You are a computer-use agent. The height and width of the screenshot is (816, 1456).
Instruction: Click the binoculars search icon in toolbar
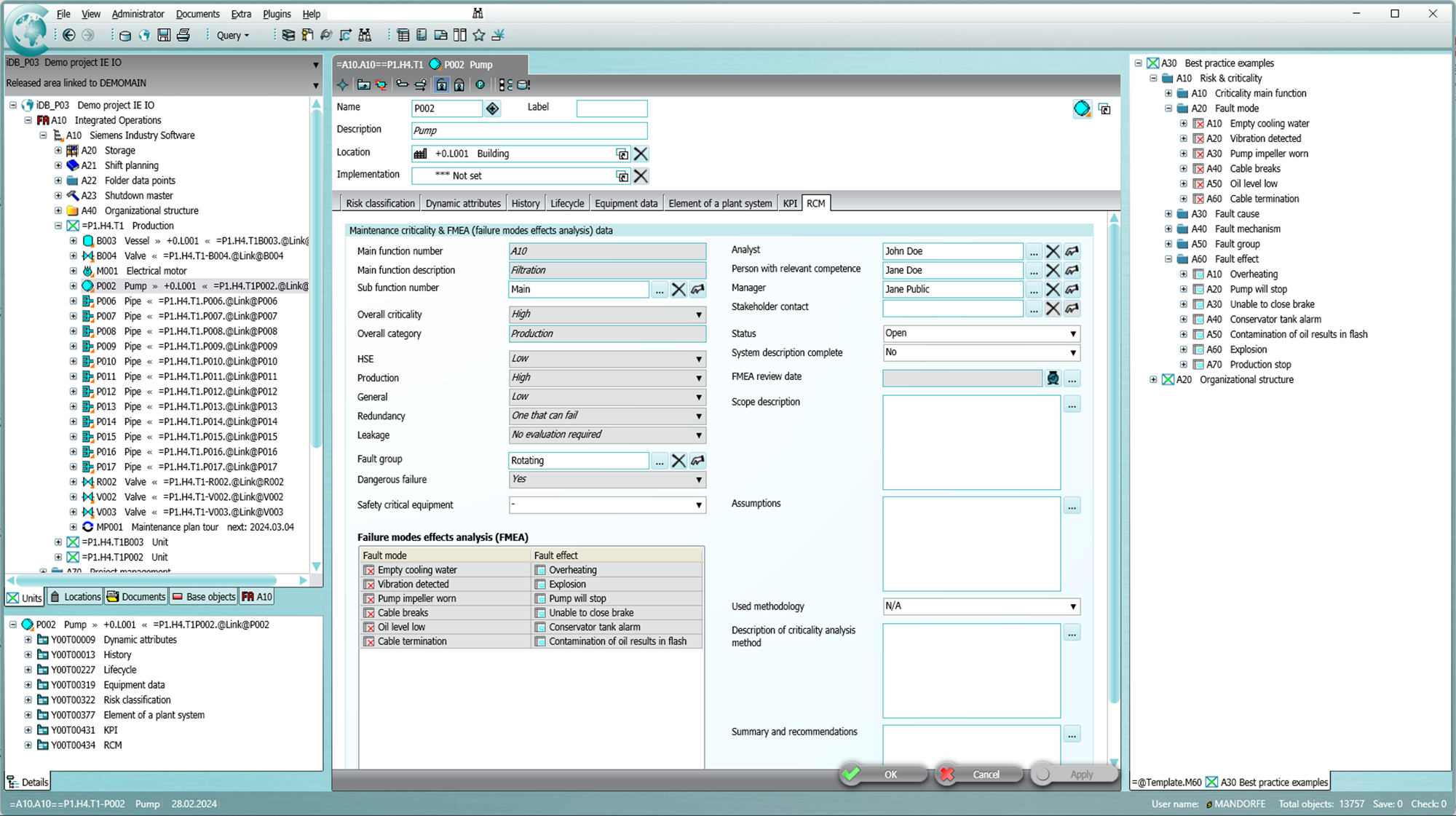pos(365,35)
